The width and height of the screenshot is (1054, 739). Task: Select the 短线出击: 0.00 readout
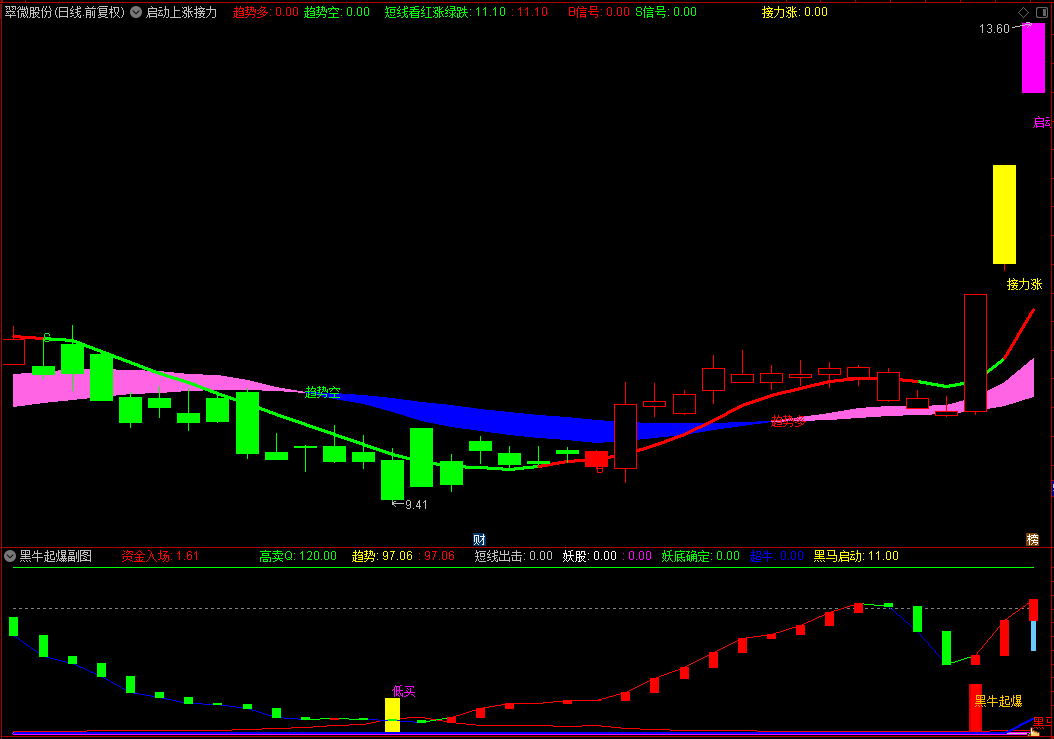[x=514, y=556]
